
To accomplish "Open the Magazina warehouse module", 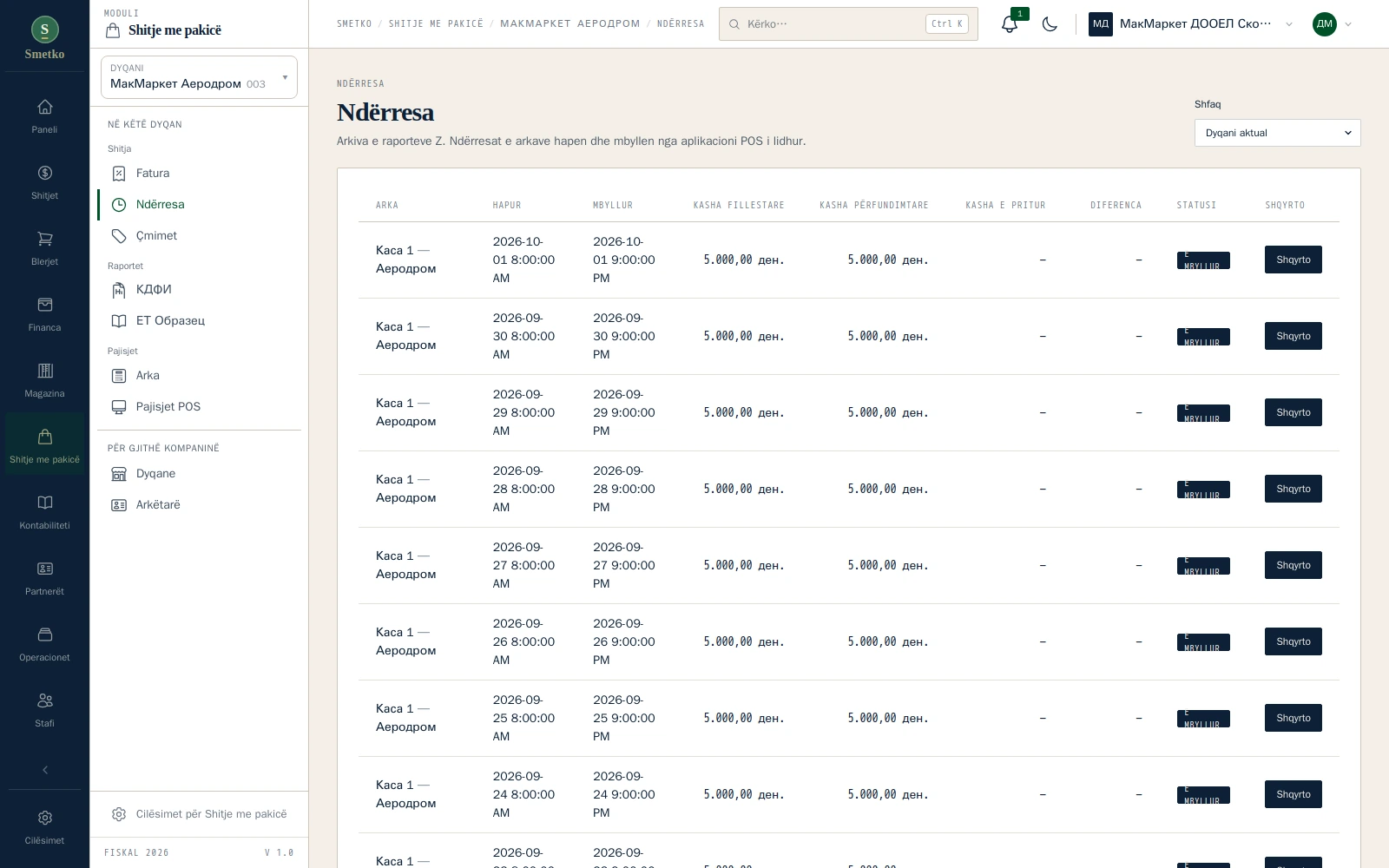I will [x=44, y=381].
